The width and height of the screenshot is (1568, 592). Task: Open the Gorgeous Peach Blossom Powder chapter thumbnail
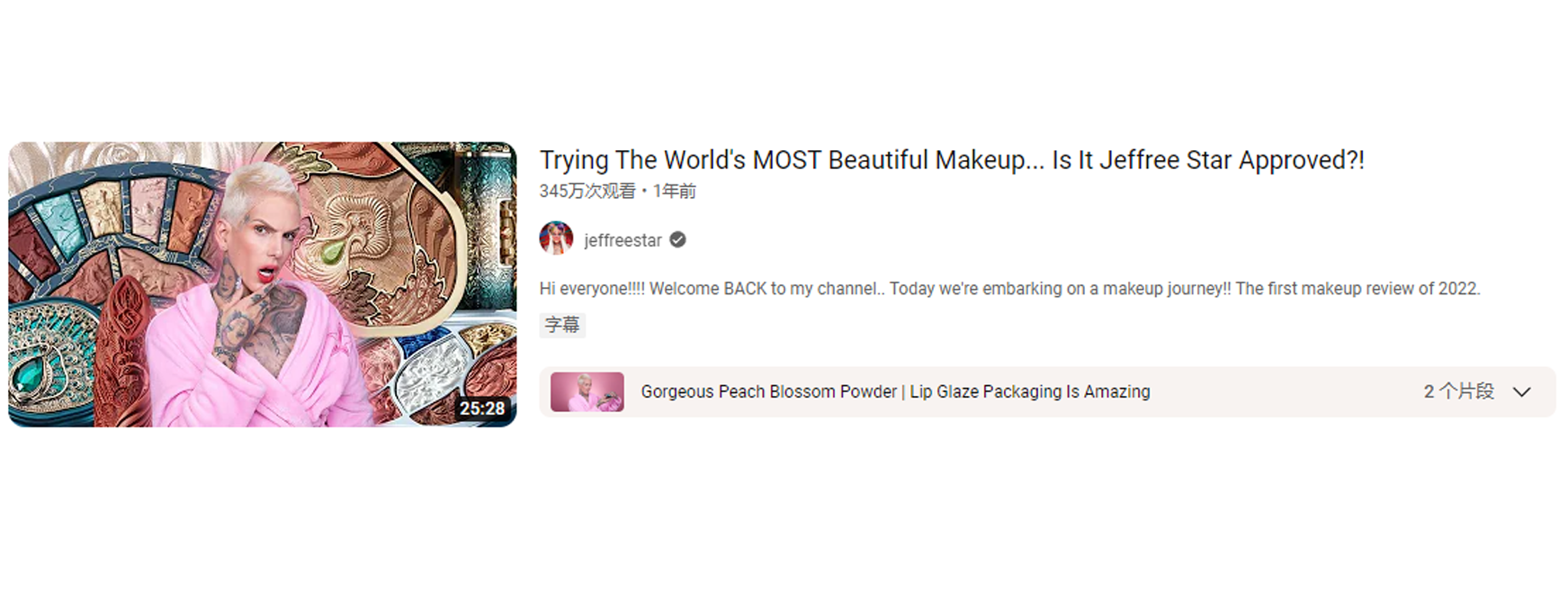point(587,392)
